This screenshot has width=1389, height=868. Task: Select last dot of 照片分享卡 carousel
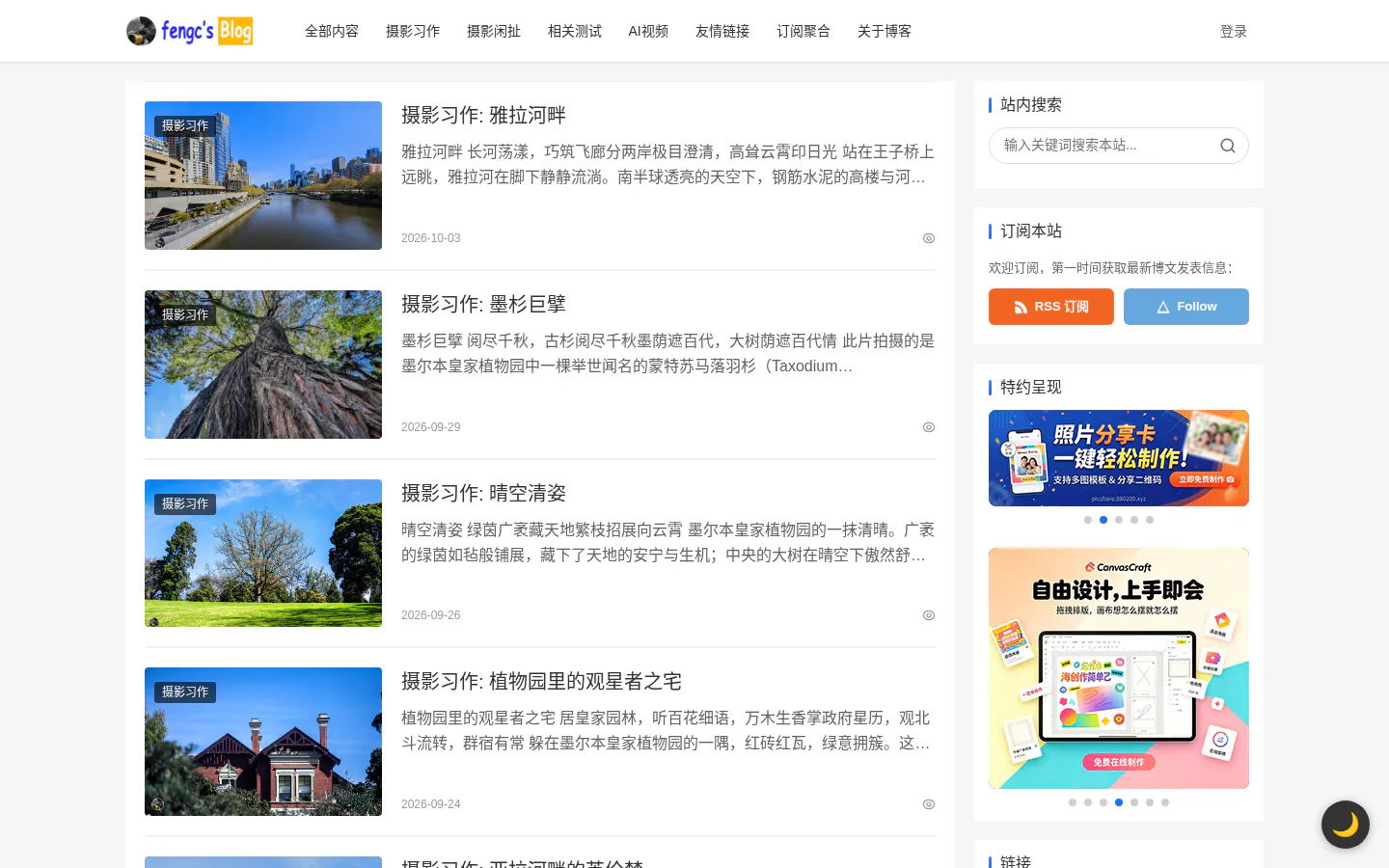tap(1150, 520)
